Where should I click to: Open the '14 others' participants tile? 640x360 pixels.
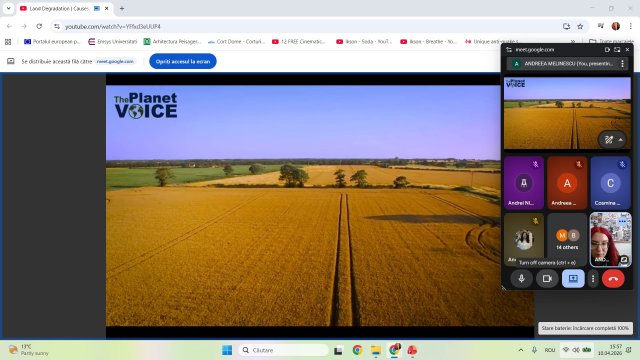tap(567, 239)
